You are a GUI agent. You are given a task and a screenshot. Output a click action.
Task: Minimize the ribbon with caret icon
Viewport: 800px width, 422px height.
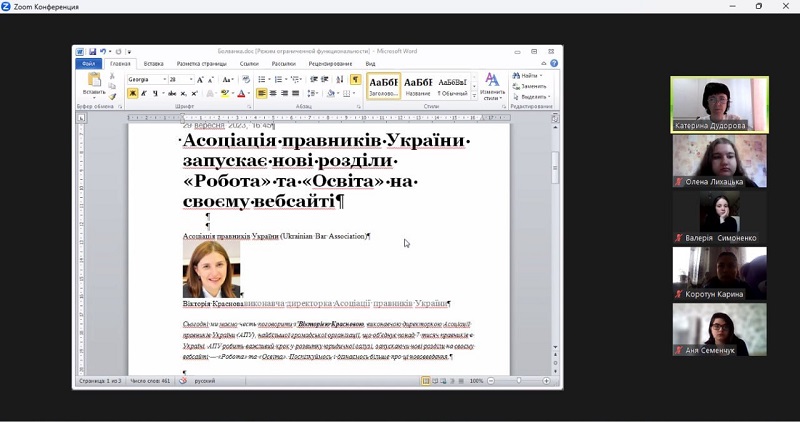(x=543, y=63)
